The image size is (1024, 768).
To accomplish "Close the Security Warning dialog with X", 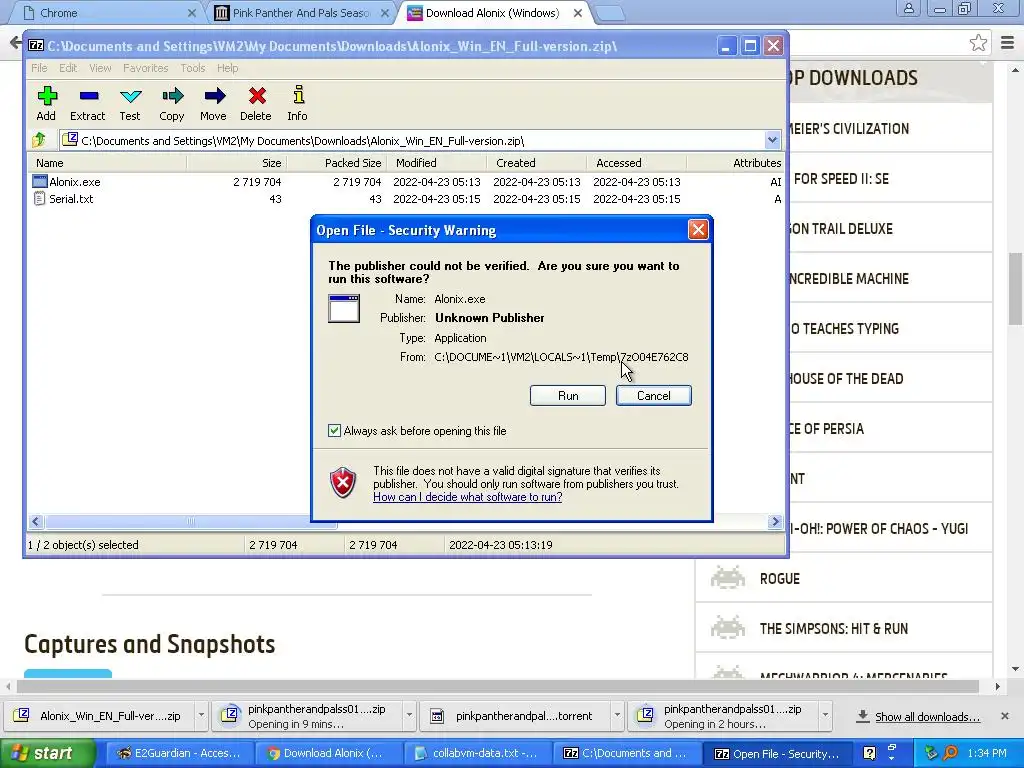I will pos(698,229).
